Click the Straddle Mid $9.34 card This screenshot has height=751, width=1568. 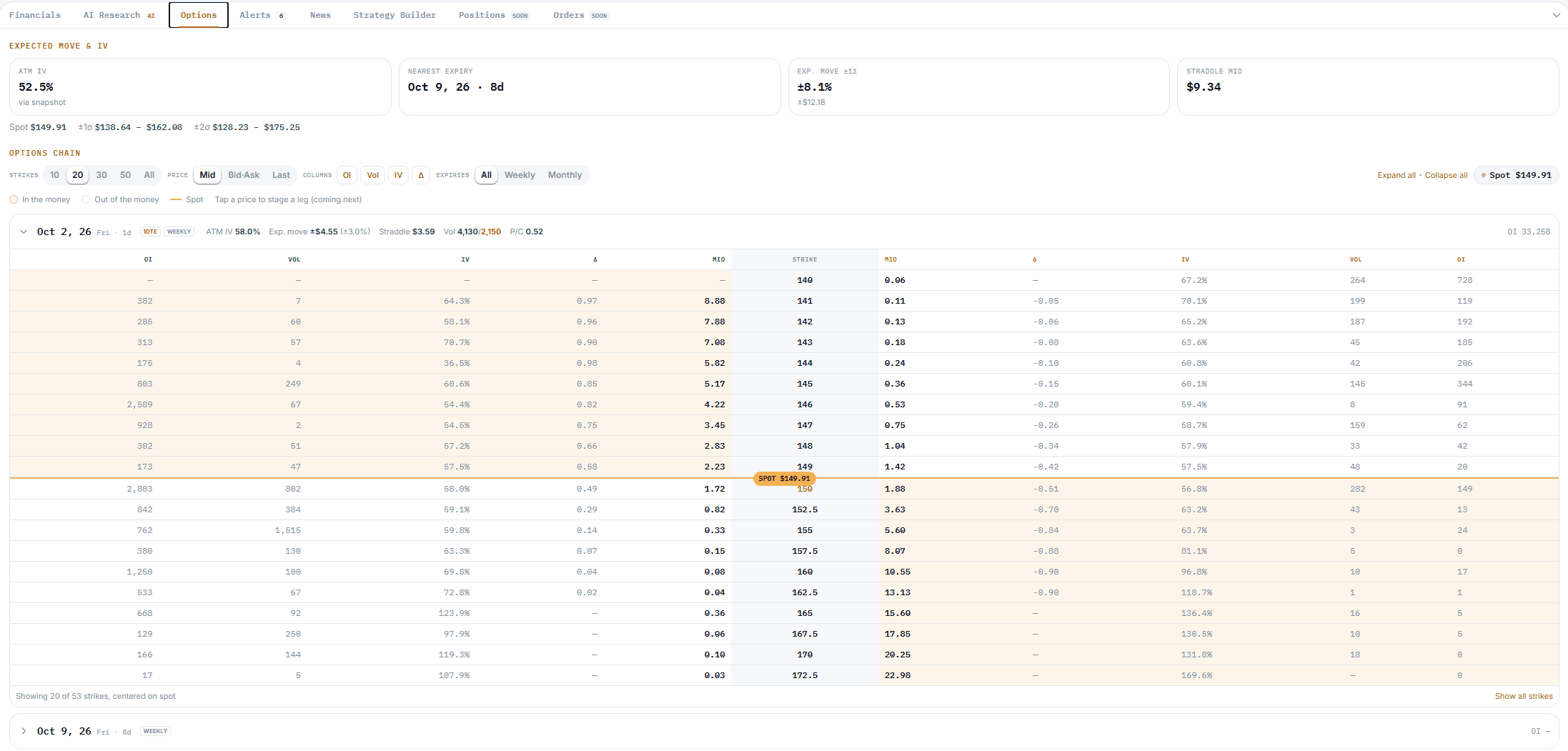coord(1367,86)
